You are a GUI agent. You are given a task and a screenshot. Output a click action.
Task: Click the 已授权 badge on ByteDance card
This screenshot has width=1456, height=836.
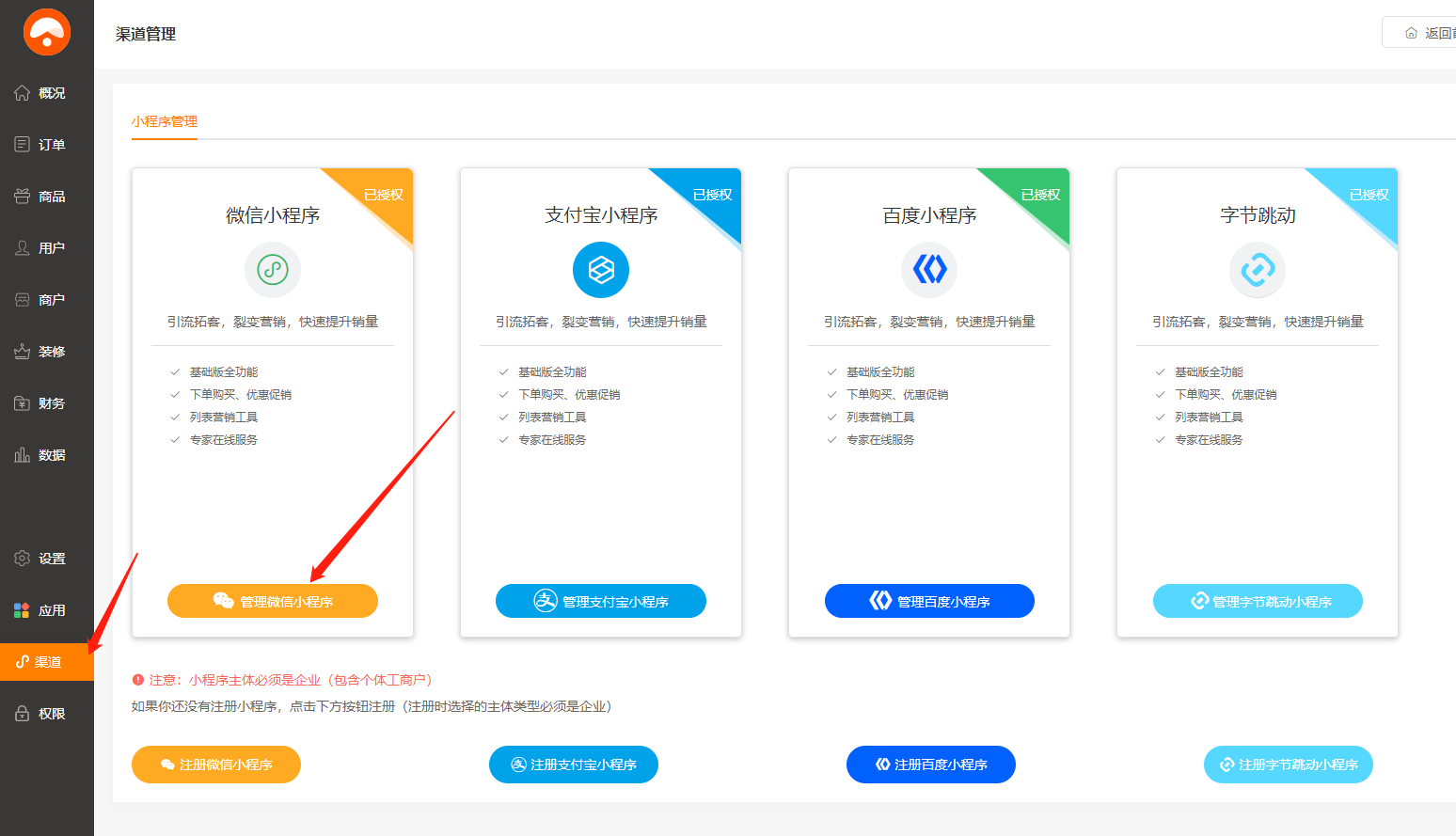coord(1369,195)
